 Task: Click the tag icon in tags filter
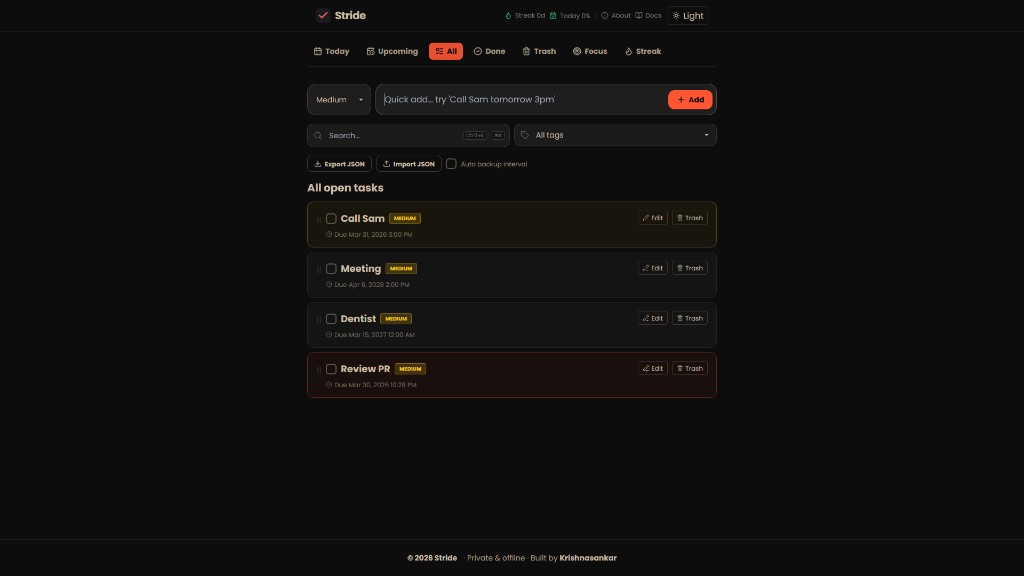[x=525, y=135]
